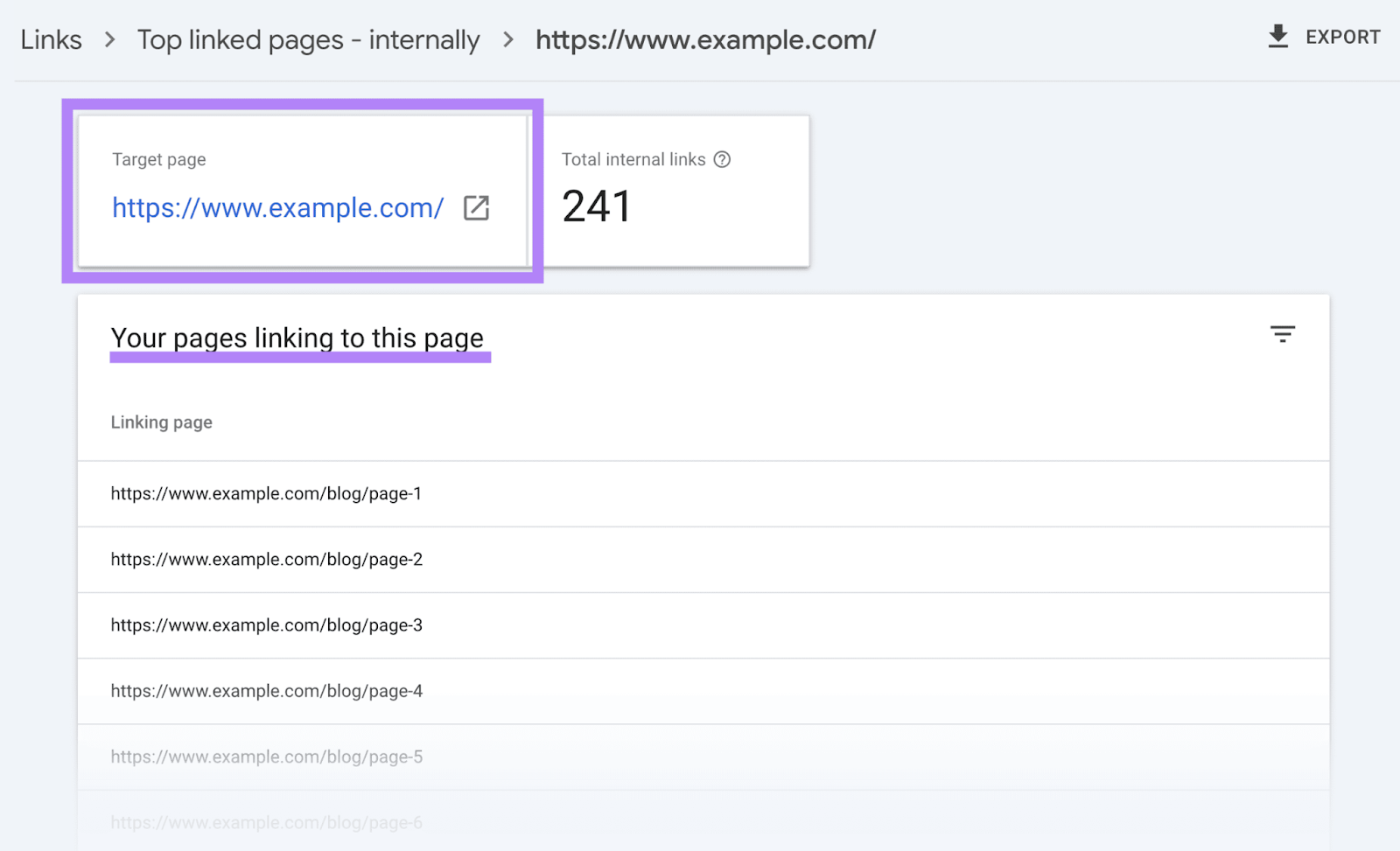
Task: Select the https://www.example.com/ breadcrumb
Action: point(705,39)
